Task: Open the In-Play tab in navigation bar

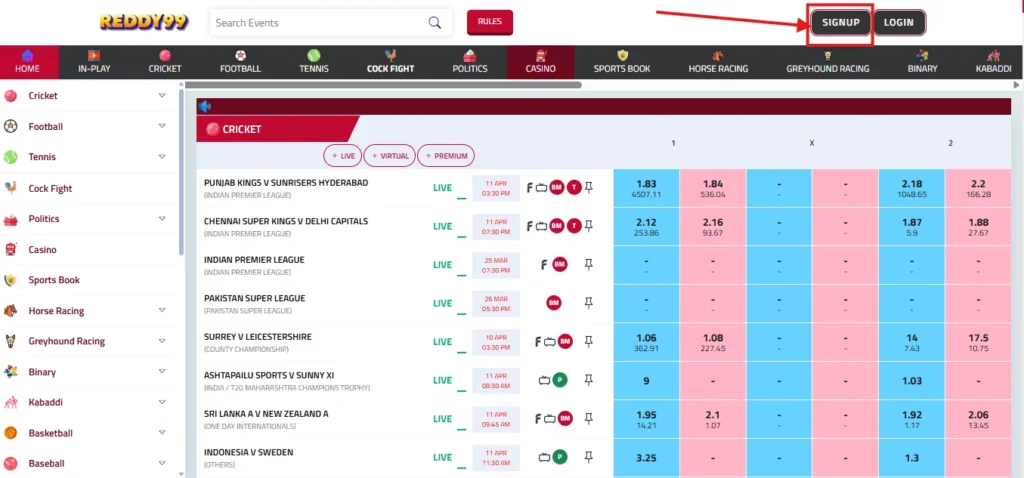Action: click(94, 62)
